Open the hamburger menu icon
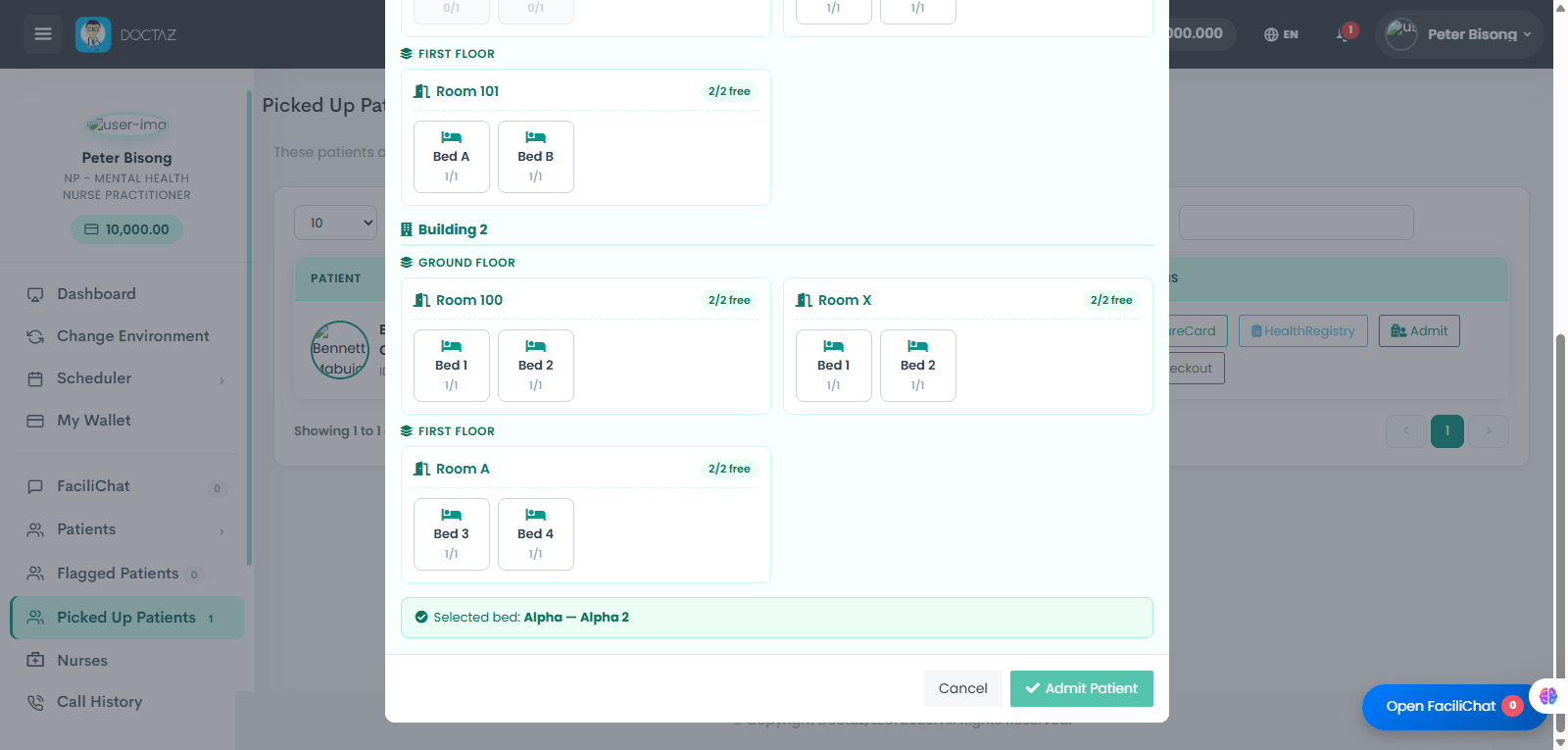1568x750 pixels. (x=42, y=34)
